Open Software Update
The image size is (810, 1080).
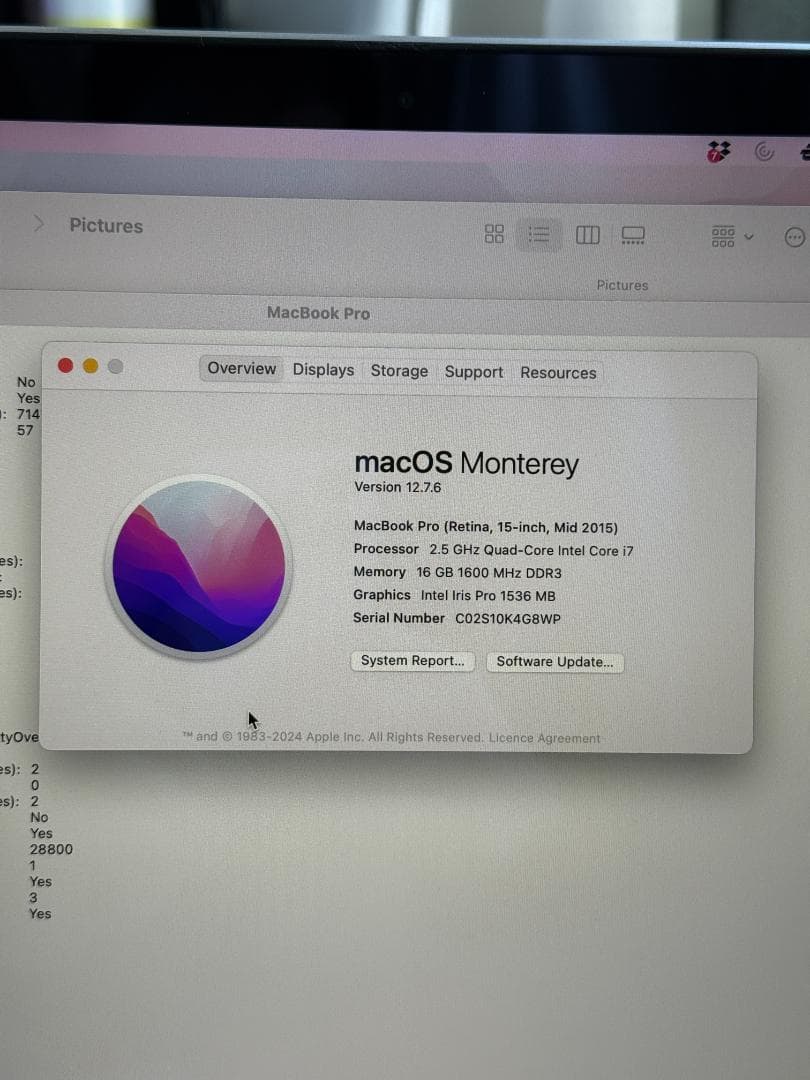coord(555,662)
